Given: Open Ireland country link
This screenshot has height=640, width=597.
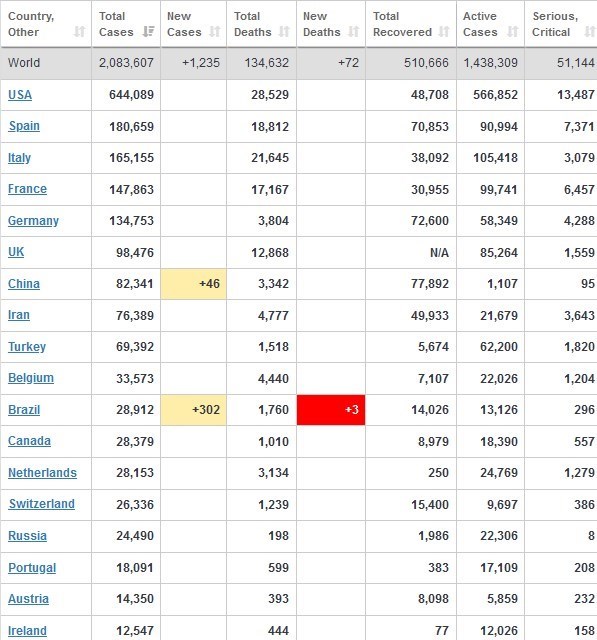Looking at the screenshot, I should click(x=27, y=631).
